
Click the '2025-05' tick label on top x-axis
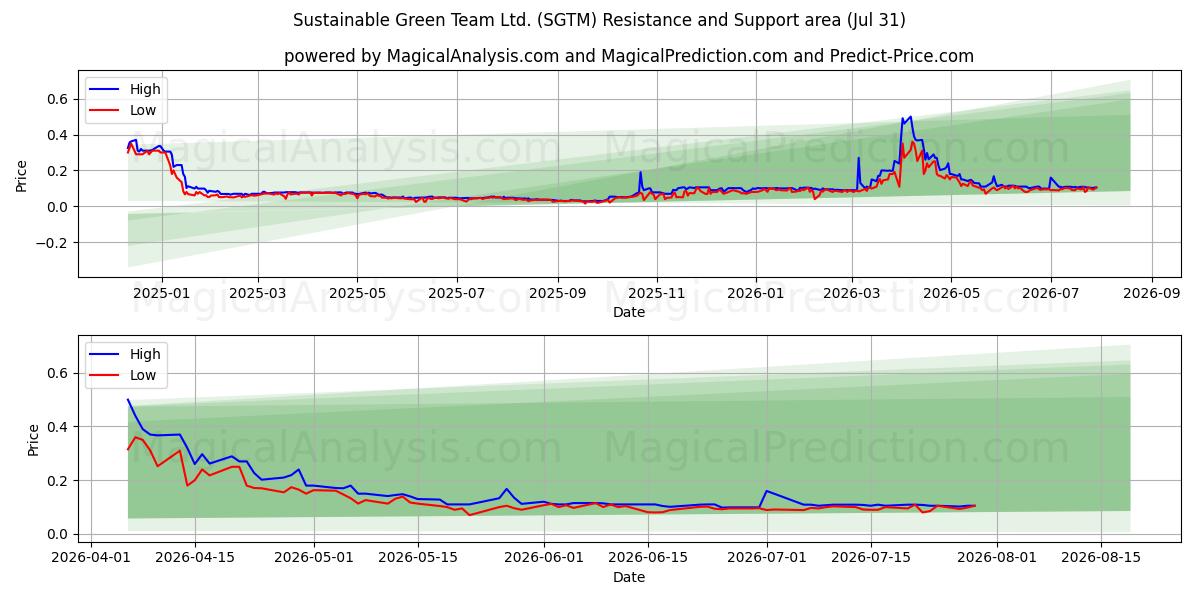coord(358,294)
